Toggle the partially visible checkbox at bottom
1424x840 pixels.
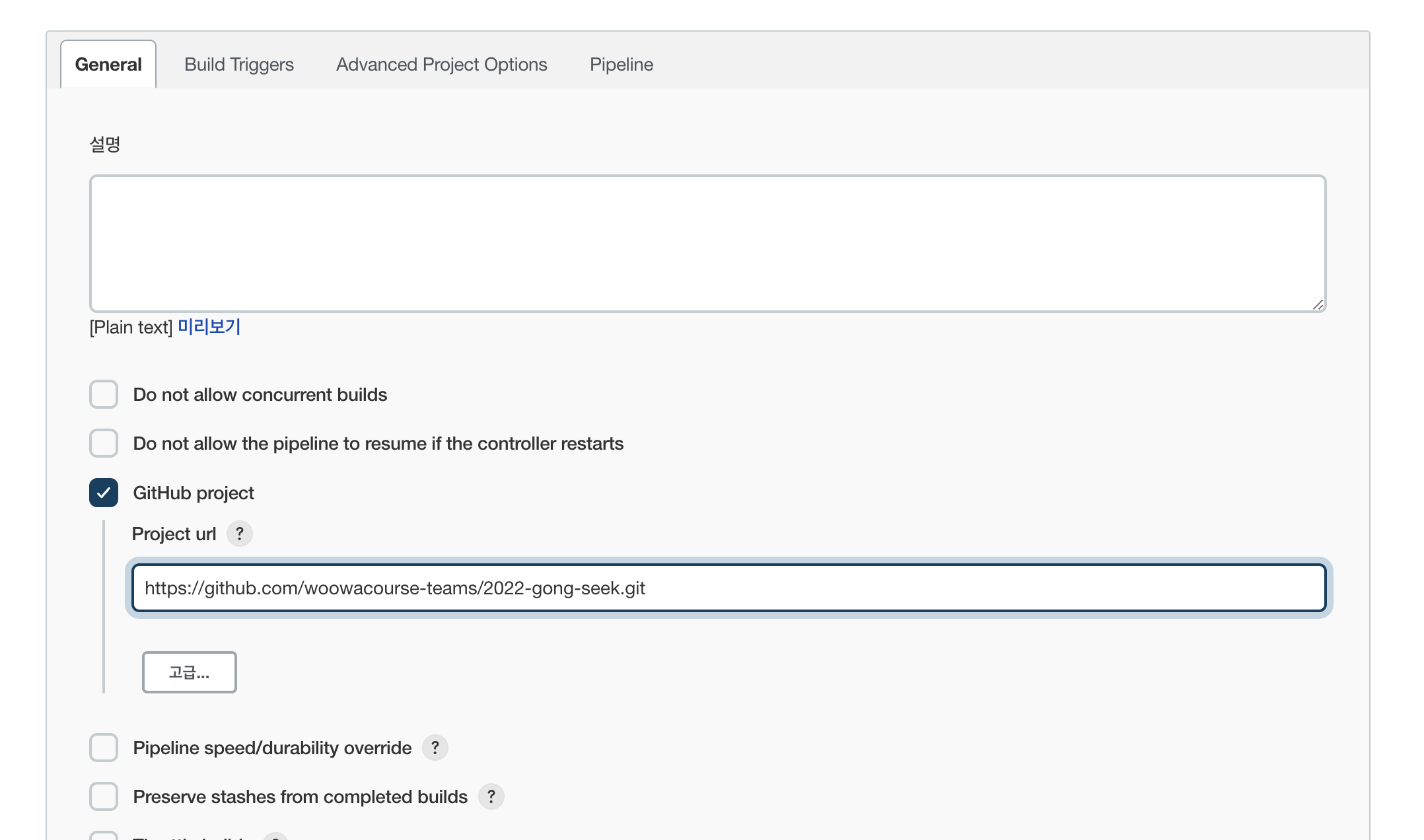coord(104,836)
